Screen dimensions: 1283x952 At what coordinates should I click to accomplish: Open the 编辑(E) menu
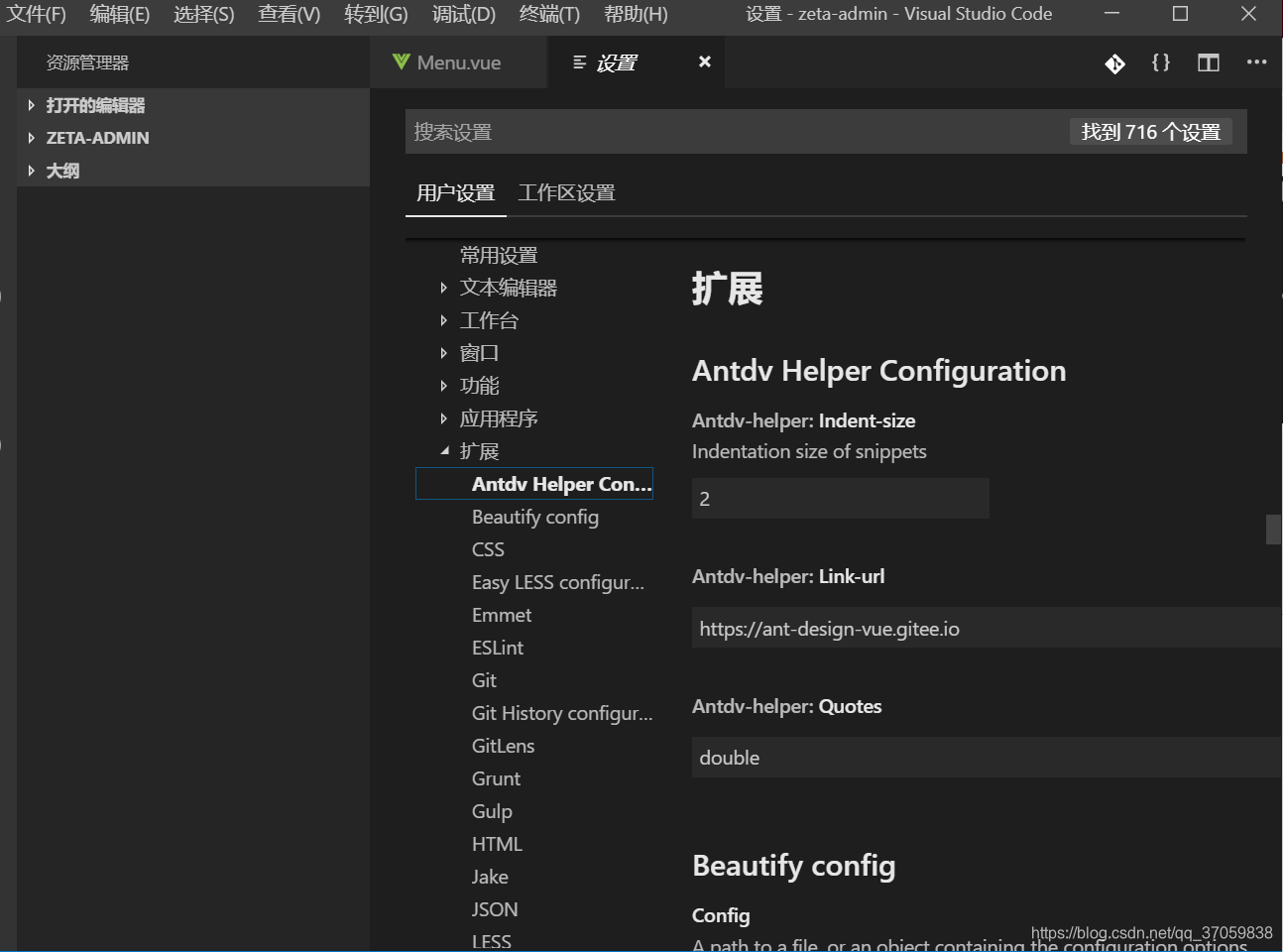point(120,14)
